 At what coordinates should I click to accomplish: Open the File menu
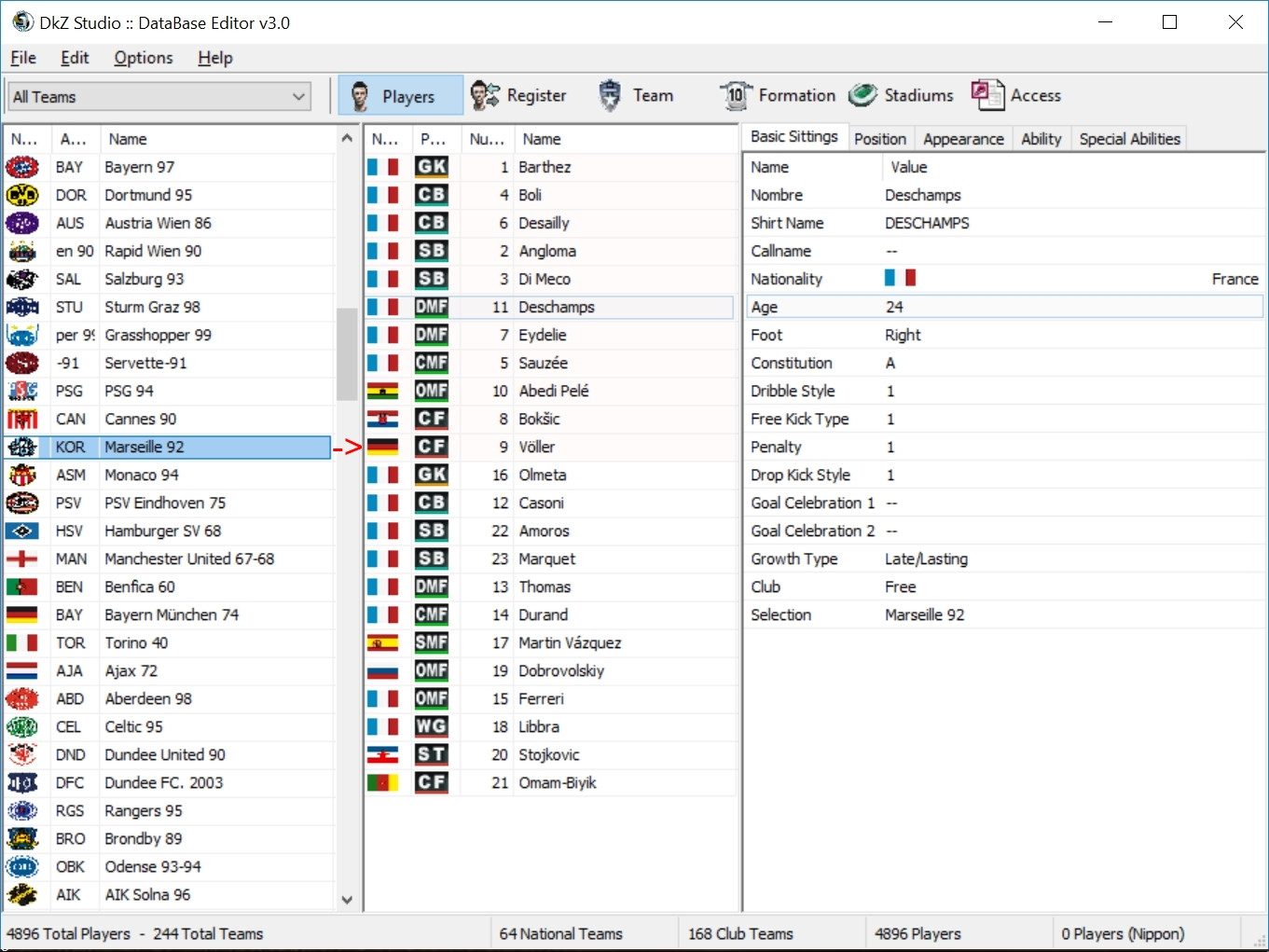23,58
